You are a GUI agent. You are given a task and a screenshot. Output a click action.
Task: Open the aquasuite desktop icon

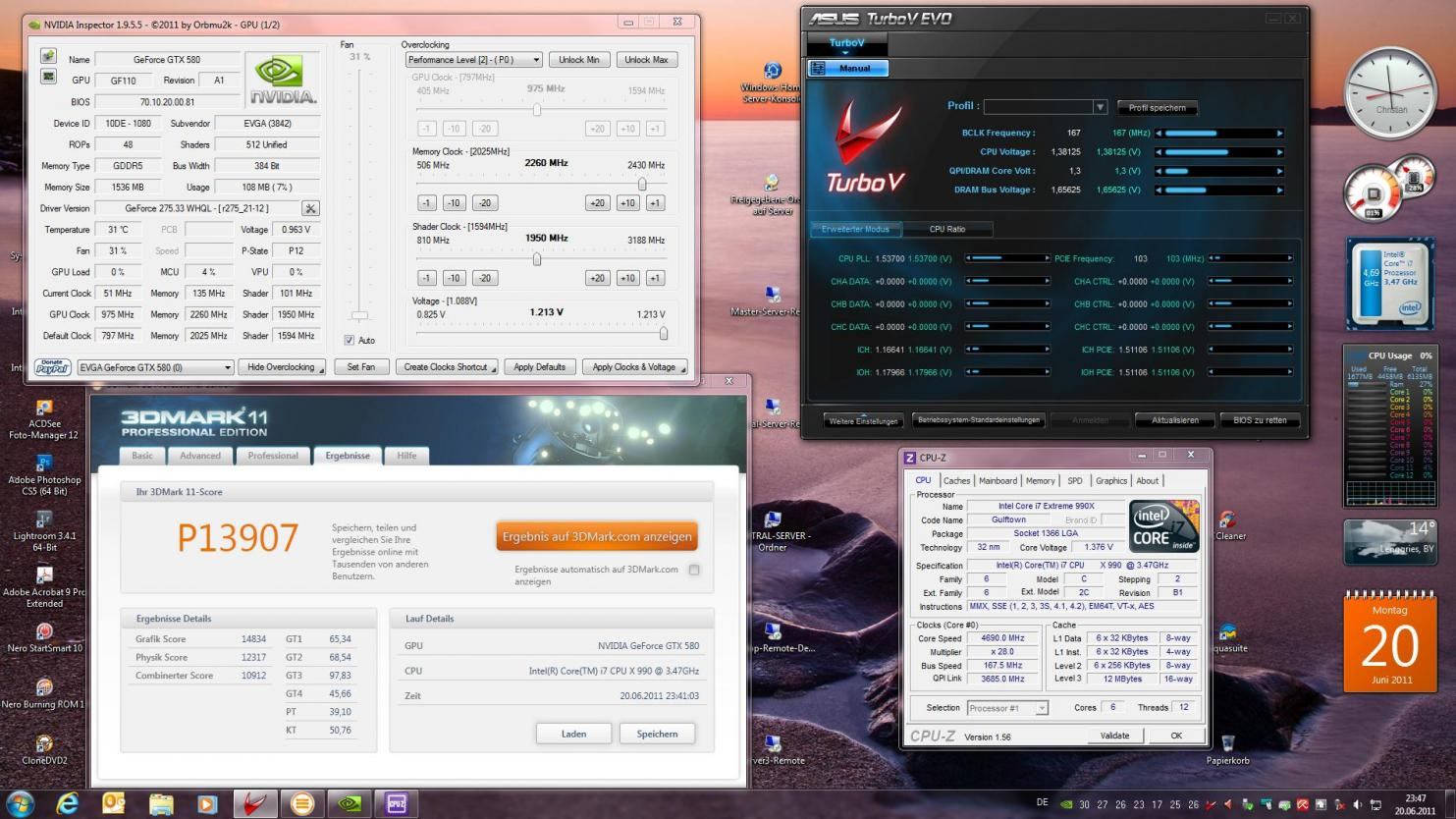(1227, 637)
